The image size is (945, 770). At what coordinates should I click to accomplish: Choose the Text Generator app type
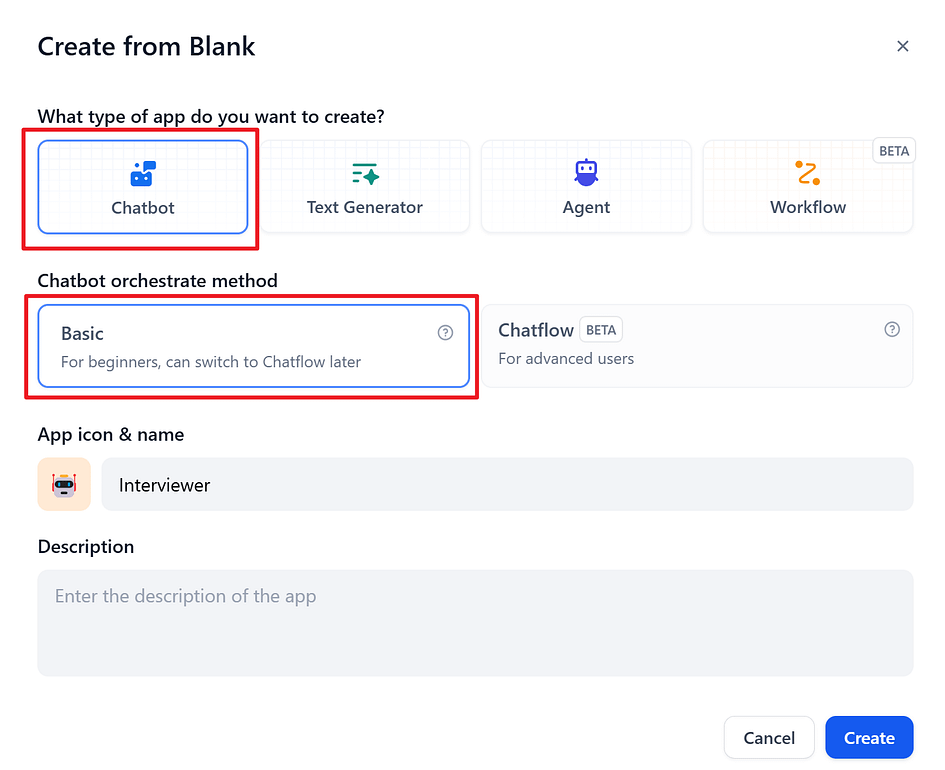coord(365,187)
